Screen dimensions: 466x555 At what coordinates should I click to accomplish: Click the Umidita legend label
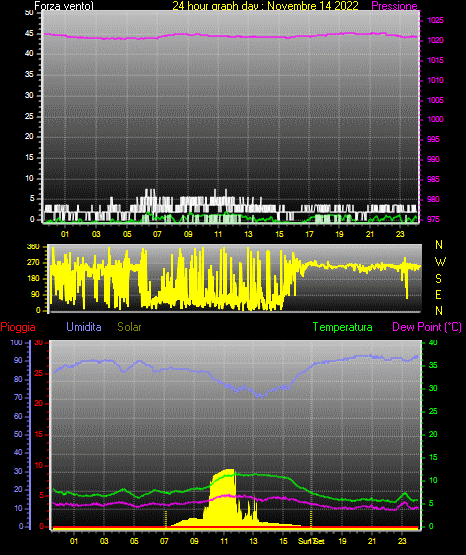point(84,327)
